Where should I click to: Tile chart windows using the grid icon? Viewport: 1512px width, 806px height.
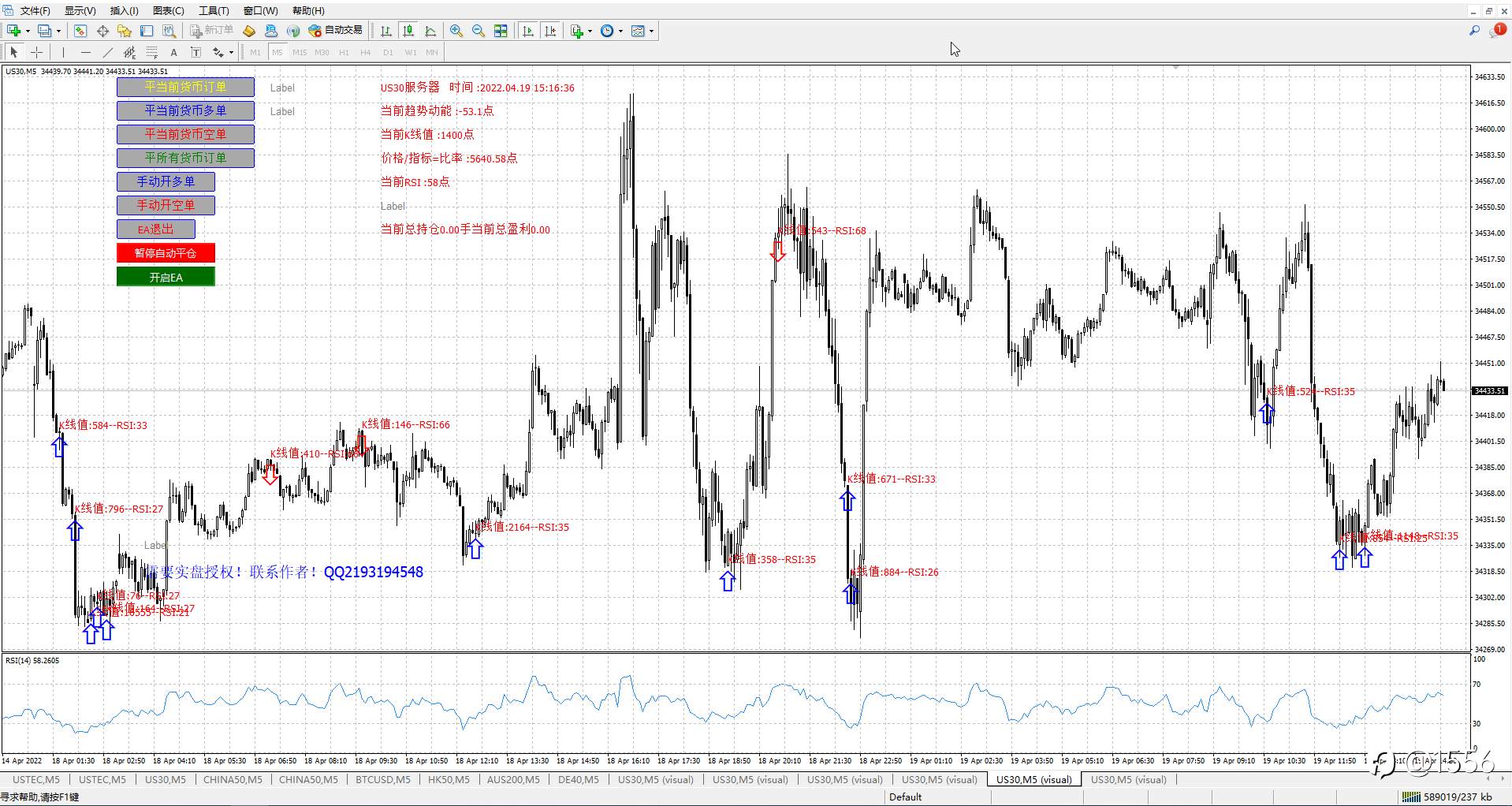tap(501, 31)
